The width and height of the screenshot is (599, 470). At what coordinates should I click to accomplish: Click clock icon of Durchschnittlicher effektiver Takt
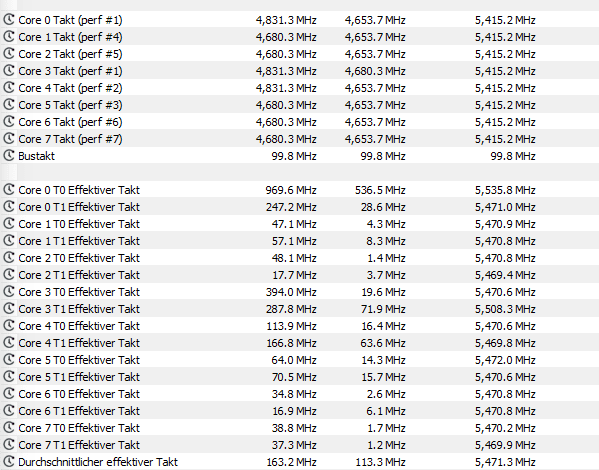[9, 462]
